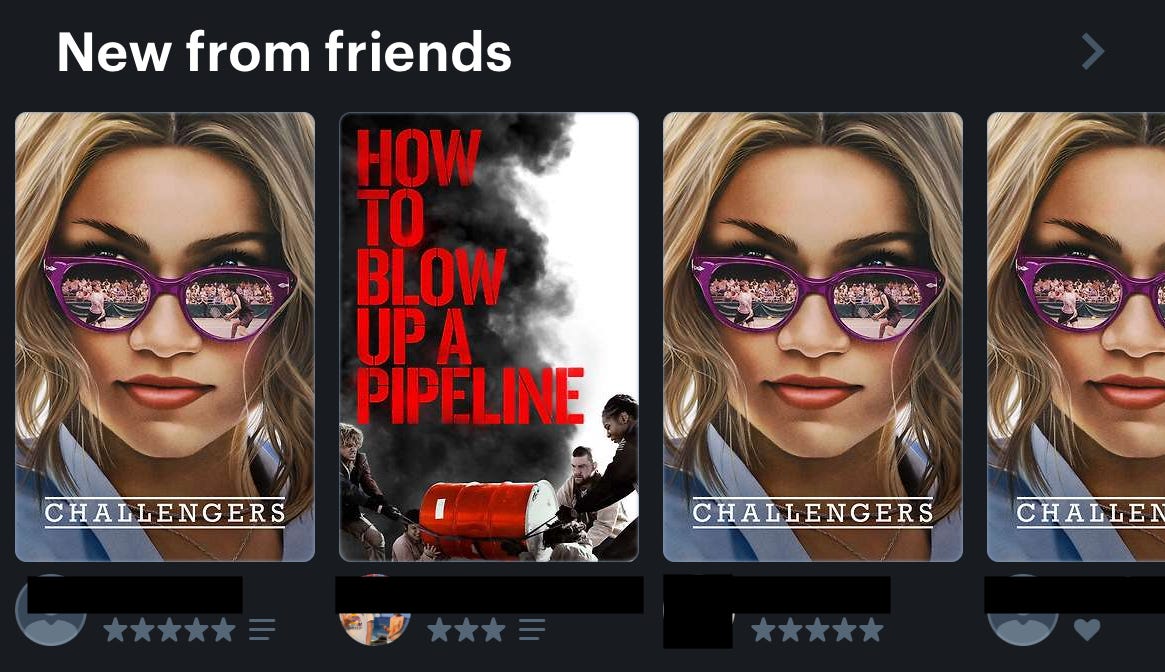
Task: Open the How to Blow Up a Pipeline poster
Action: pos(489,337)
